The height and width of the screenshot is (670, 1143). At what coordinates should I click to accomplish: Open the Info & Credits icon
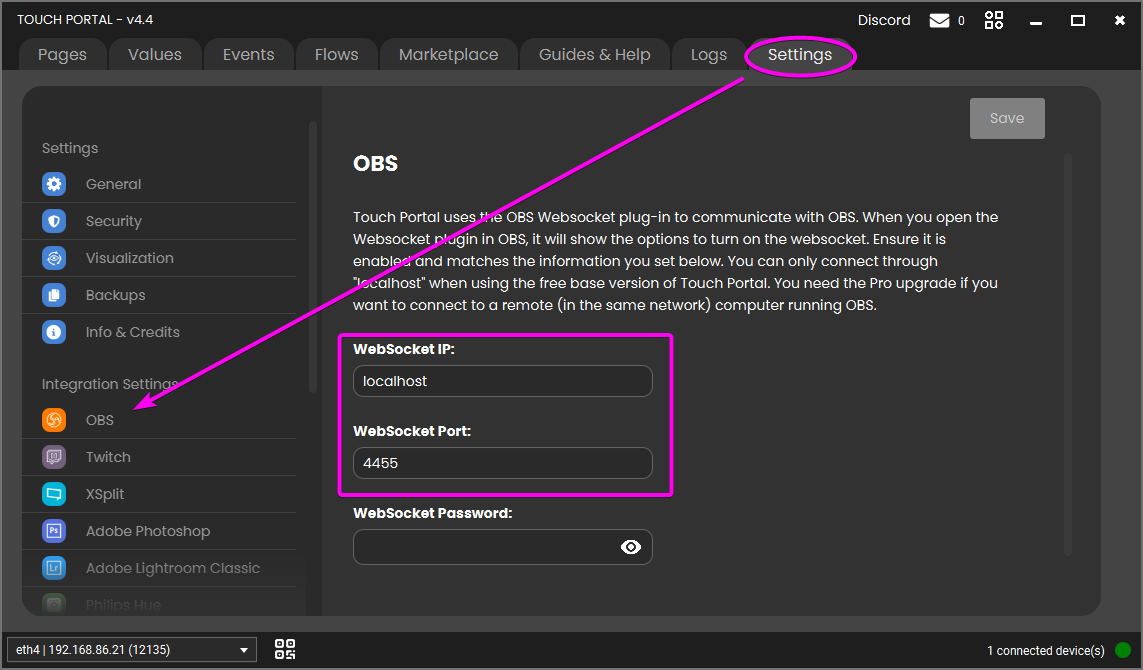54,332
